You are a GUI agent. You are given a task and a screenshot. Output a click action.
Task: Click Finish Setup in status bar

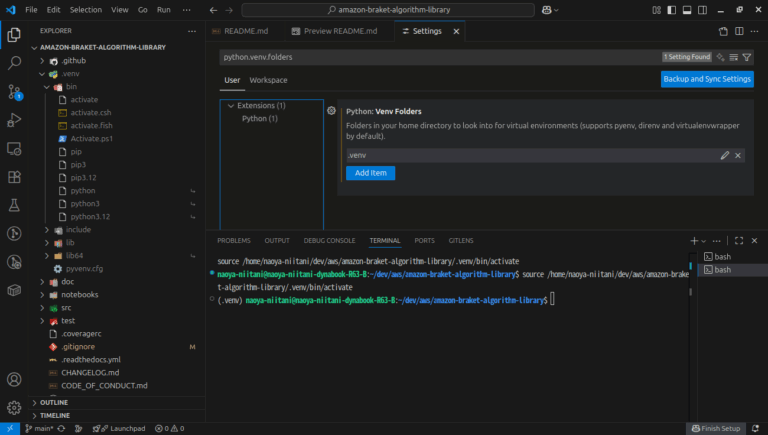(716, 429)
